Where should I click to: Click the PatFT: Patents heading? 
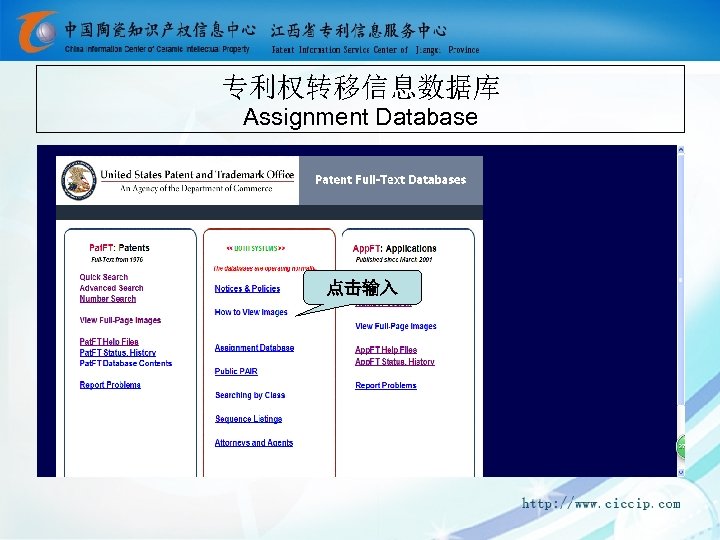(x=119, y=248)
